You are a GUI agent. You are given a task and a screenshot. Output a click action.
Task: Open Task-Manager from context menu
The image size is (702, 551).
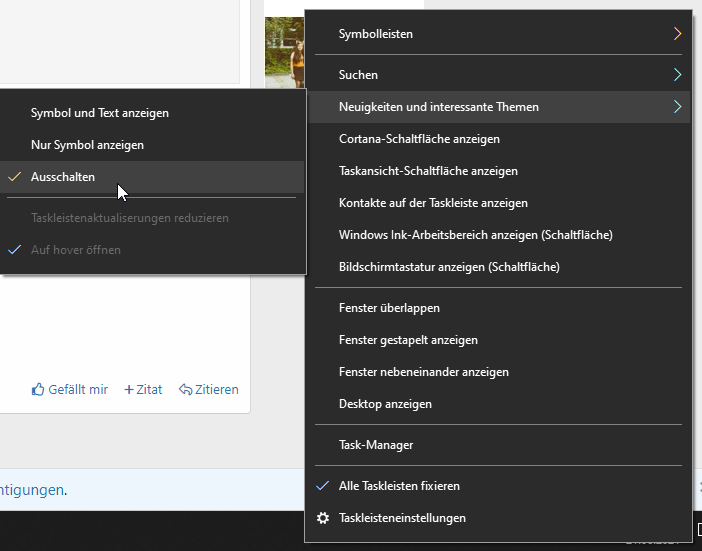pyautogui.click(x=376, y=445)
